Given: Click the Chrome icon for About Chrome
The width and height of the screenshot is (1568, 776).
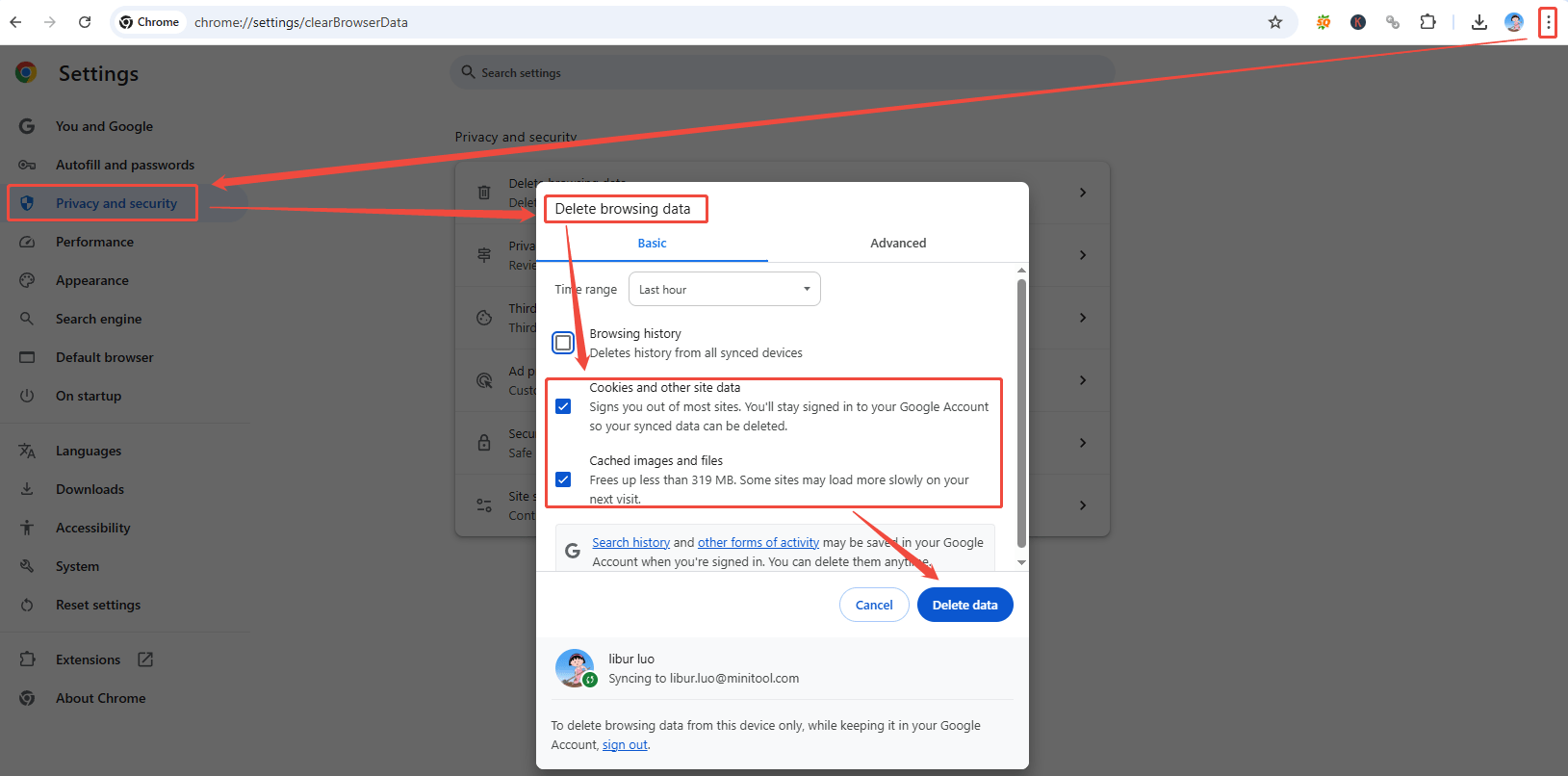Looking at the screenshot, I should click(x=27, y=698).
